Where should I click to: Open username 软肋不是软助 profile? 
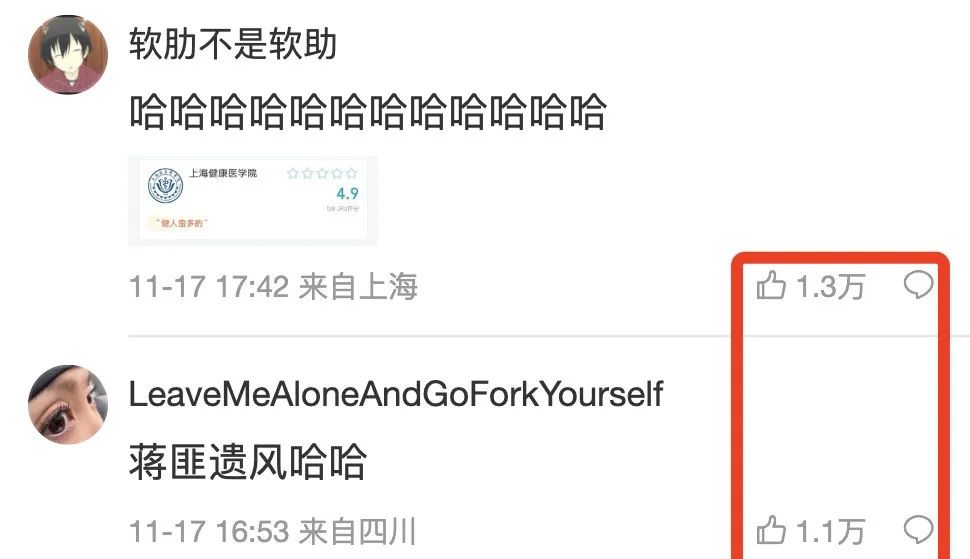(233, 44)
